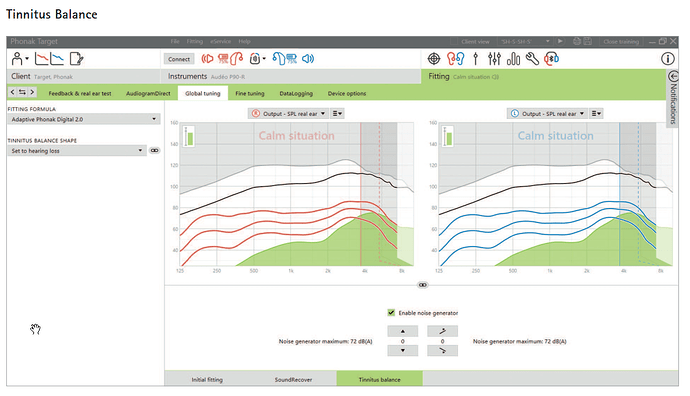Screen dimensions: 690x396
Task: Click Close training button
Action: point(620,41)
